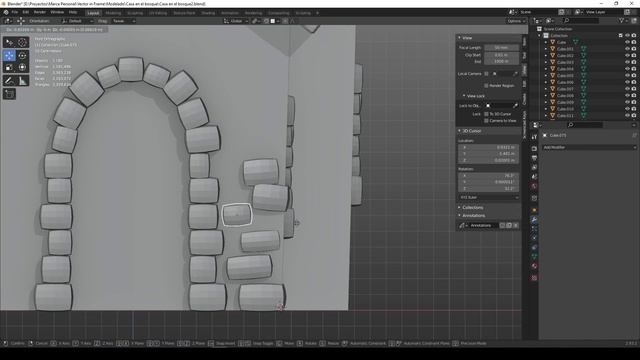
Task: Open the Texture properties tab icon
Action: [x=534, y=278]
